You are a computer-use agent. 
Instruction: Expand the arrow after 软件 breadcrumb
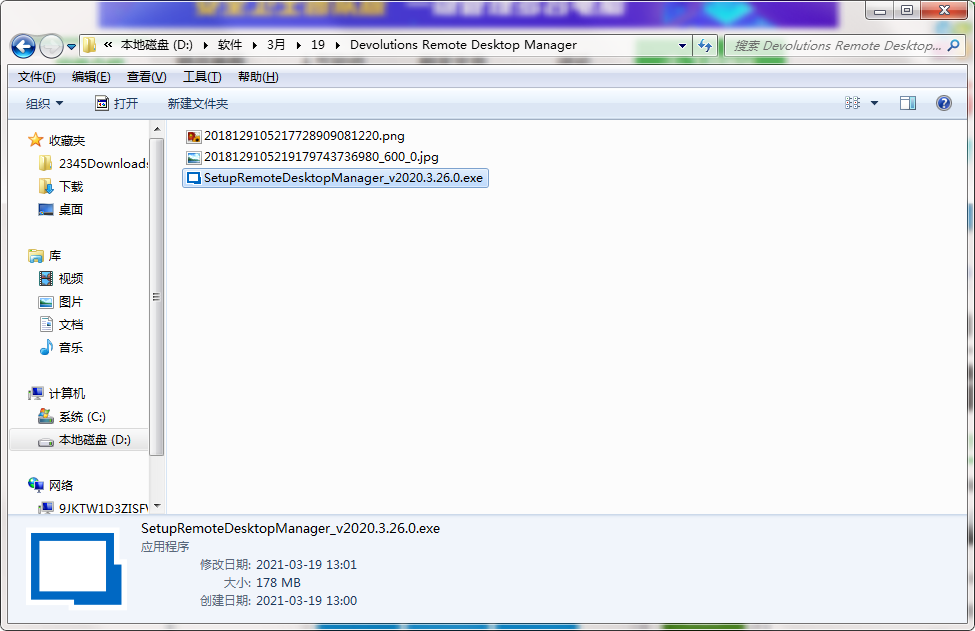(254, 45)
